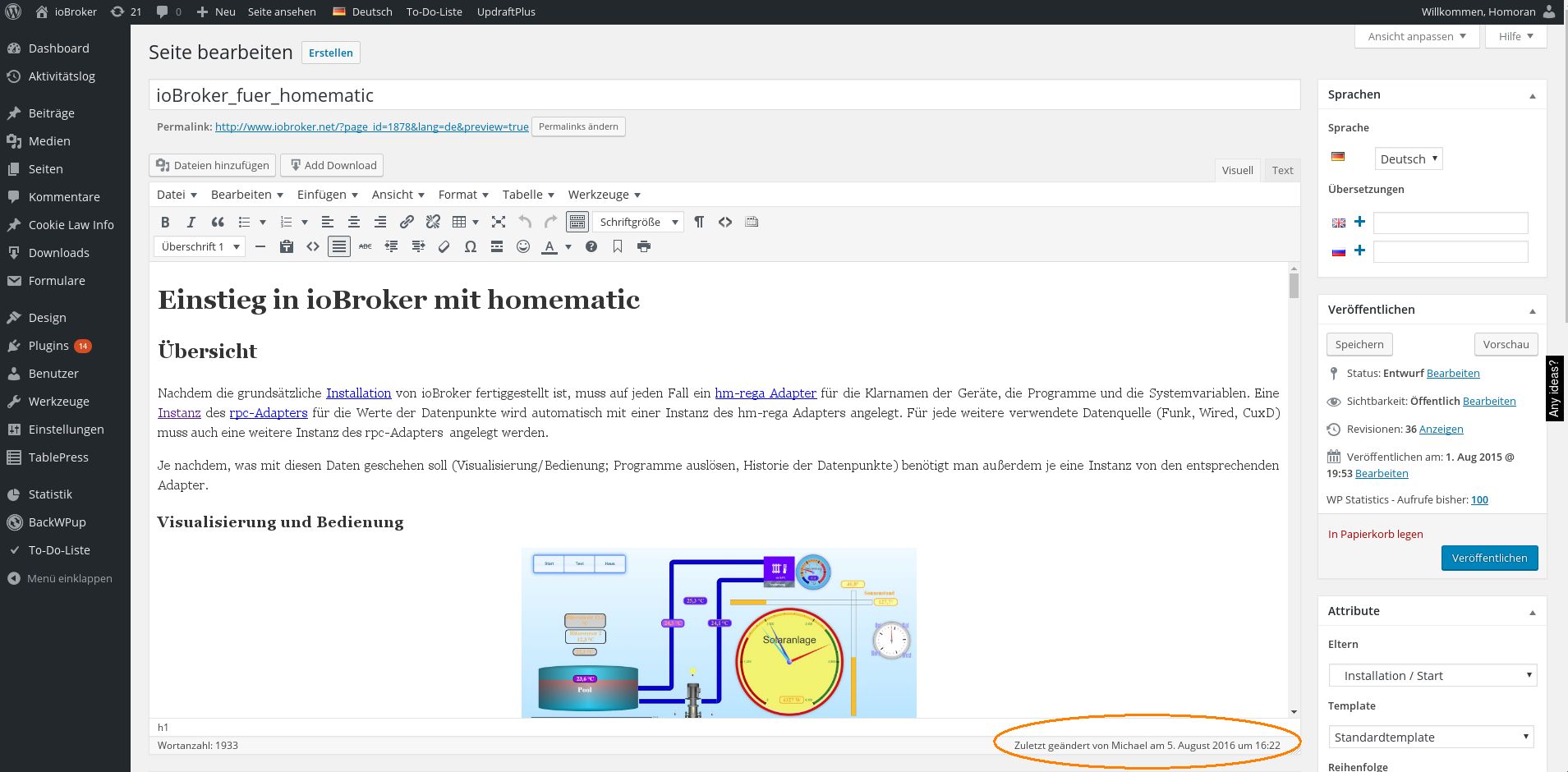Viewport: 1568px width, 772px height.
Task: Collapse the Attribute panel
Action: [x=1533, y=612]
